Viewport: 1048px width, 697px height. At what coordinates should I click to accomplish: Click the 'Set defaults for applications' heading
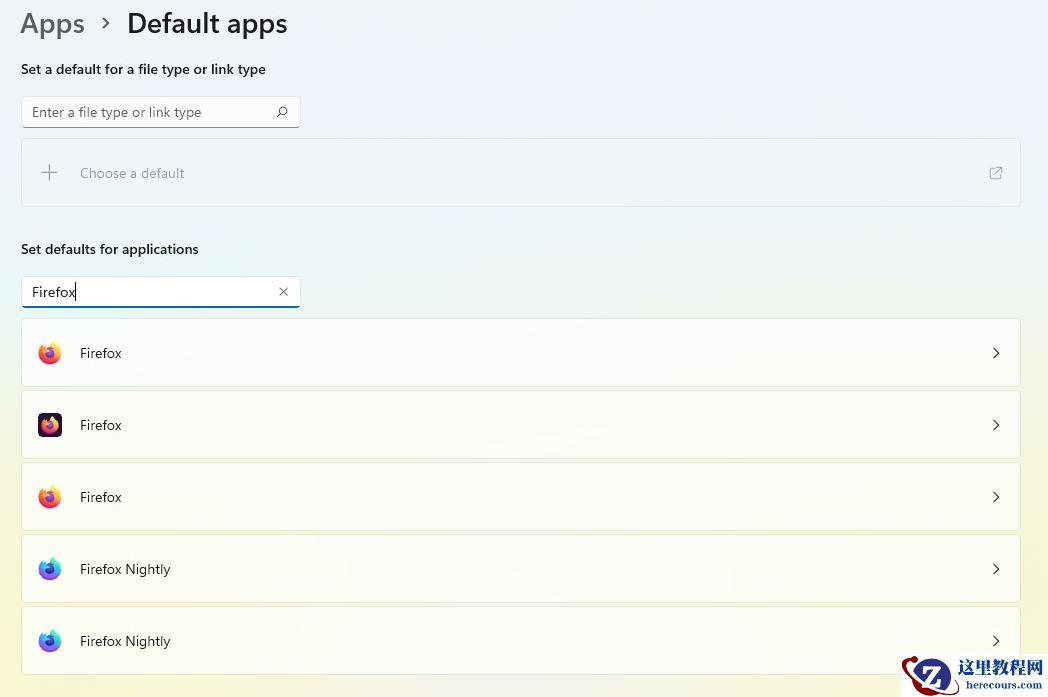click(x=110, y=249)
